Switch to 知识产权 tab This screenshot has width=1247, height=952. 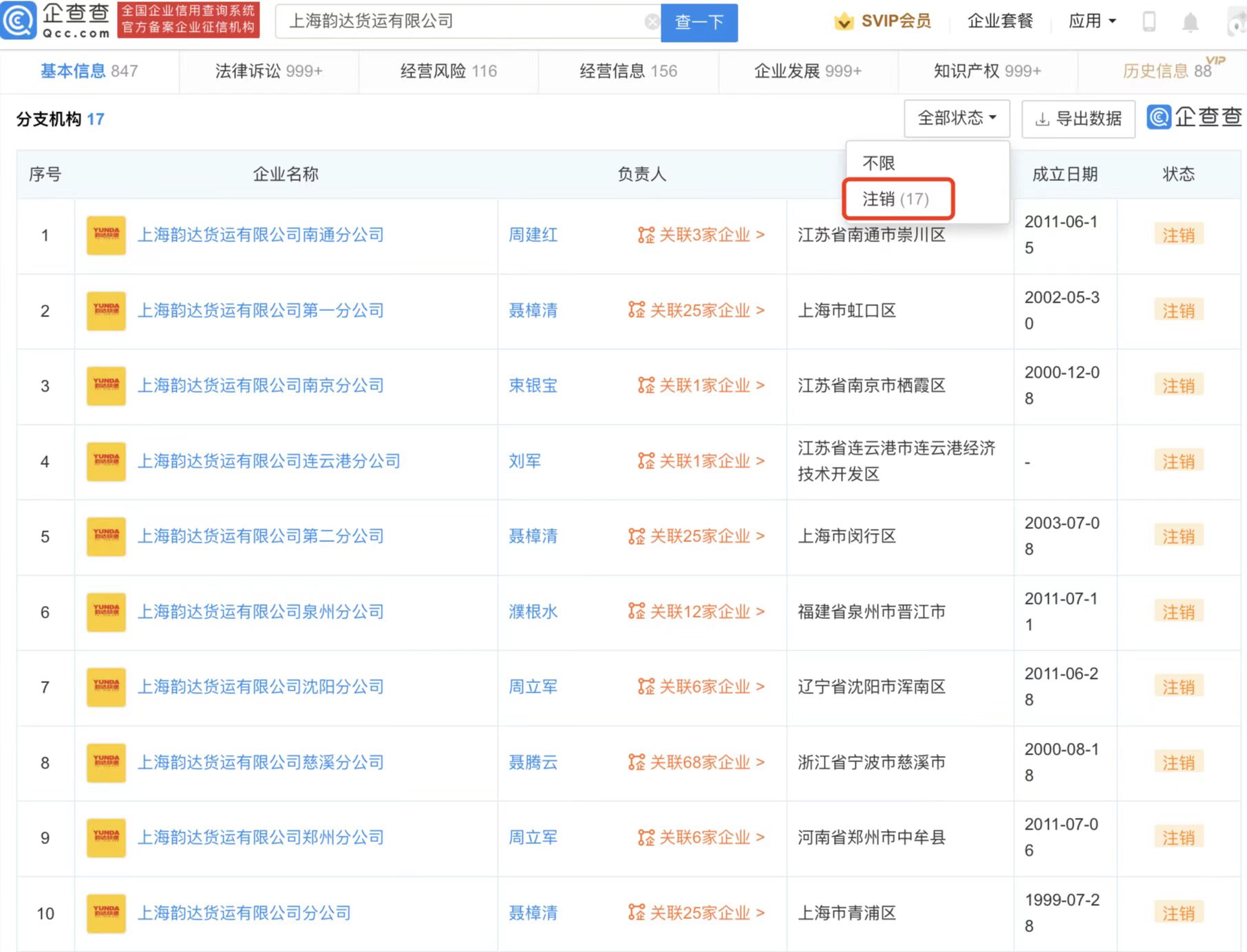tap(988, 71)
